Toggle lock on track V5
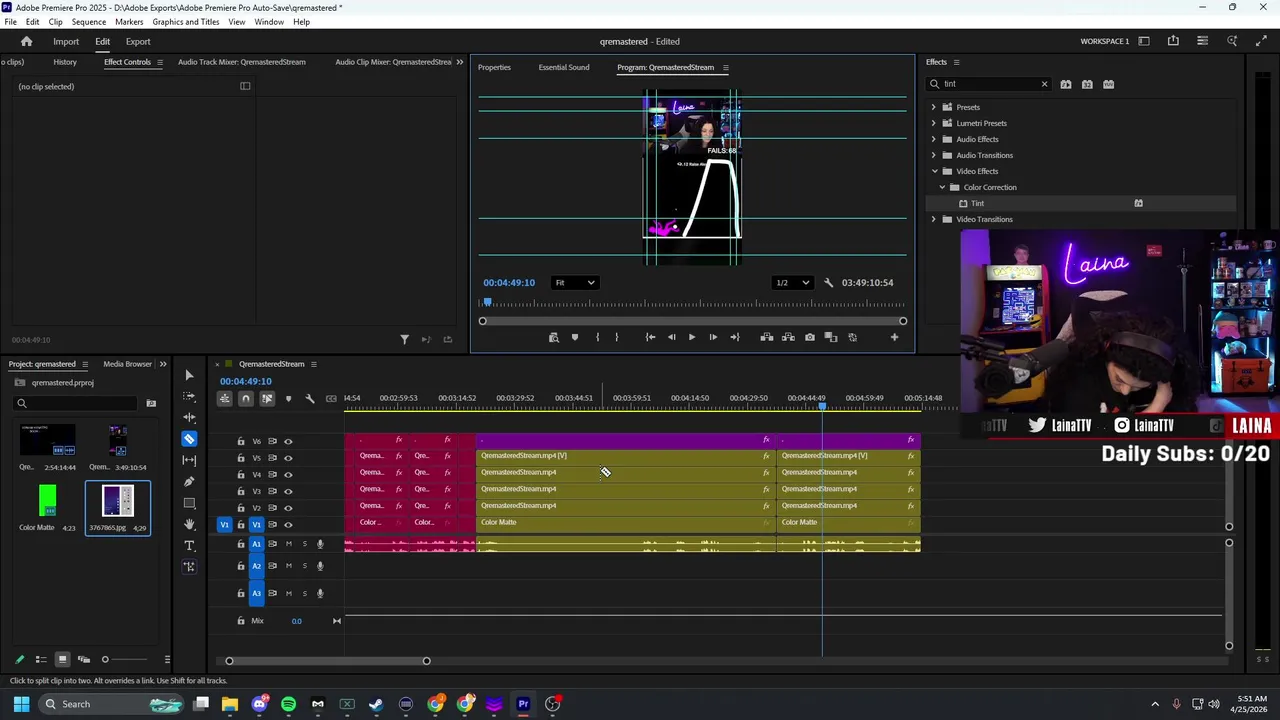The height and width of the screenshot is (720, 1280). [240, 458]
